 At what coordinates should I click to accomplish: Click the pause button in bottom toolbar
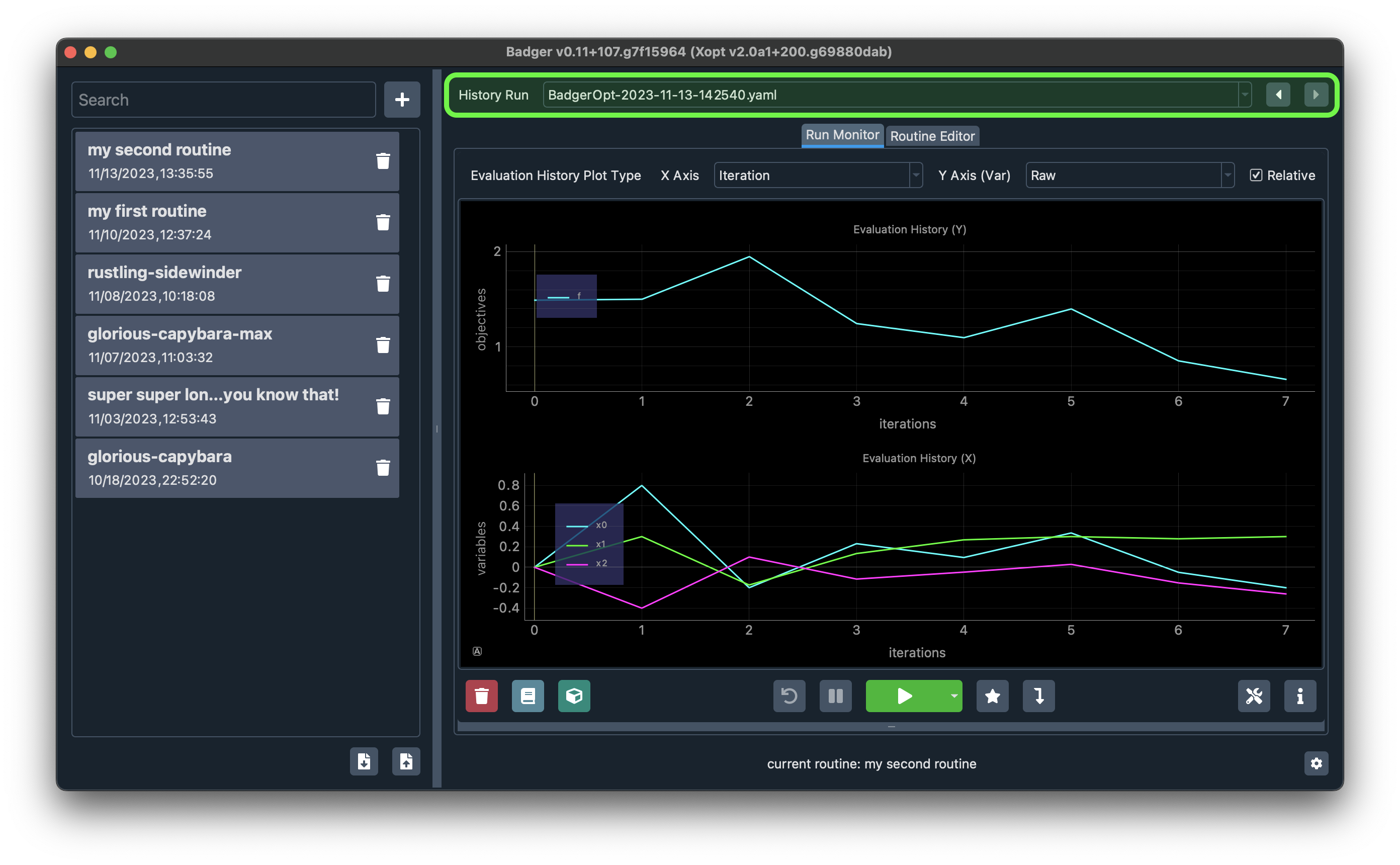click(x=836, y=695)
